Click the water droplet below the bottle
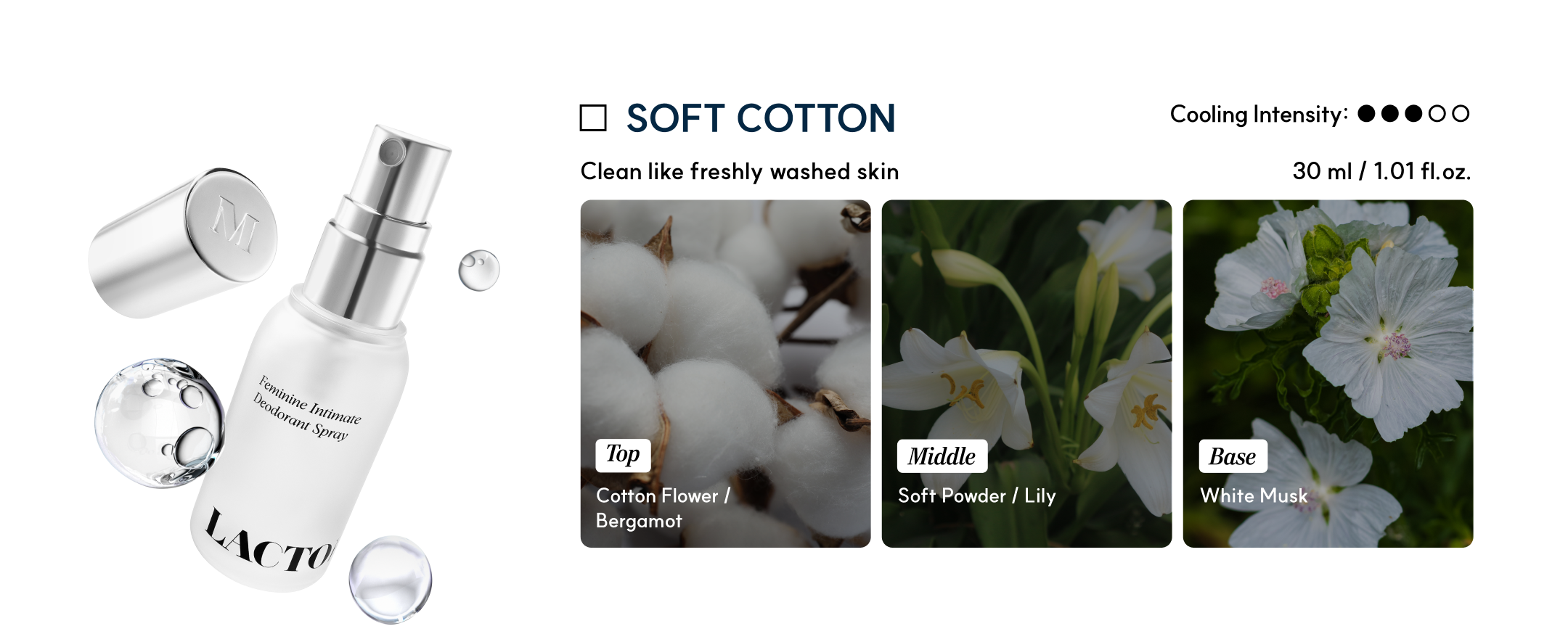The width and height of the screenshot is (1568, 642). [x=391, y=578]
